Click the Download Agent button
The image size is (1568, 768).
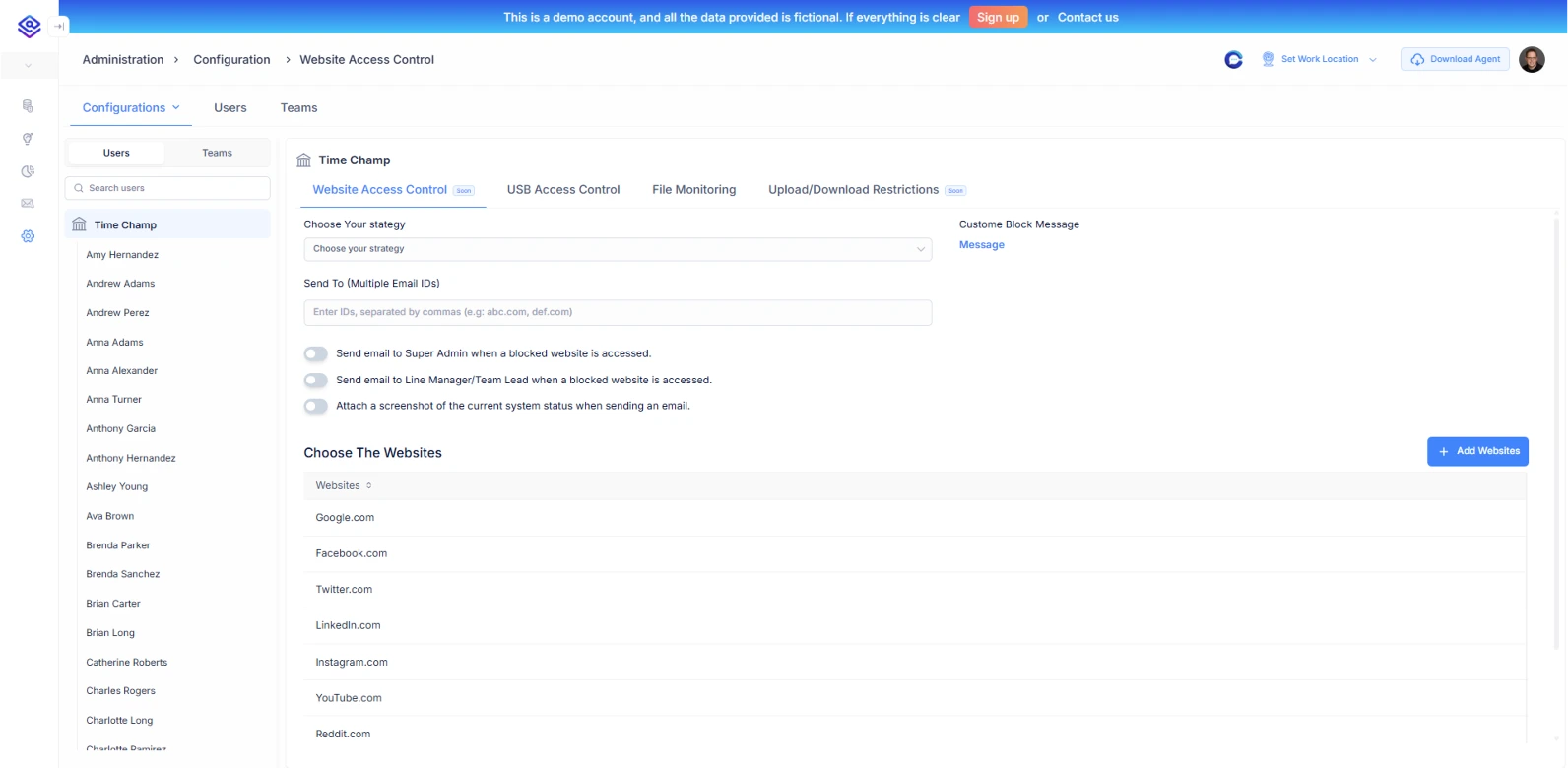click(x=1455, y=60)
